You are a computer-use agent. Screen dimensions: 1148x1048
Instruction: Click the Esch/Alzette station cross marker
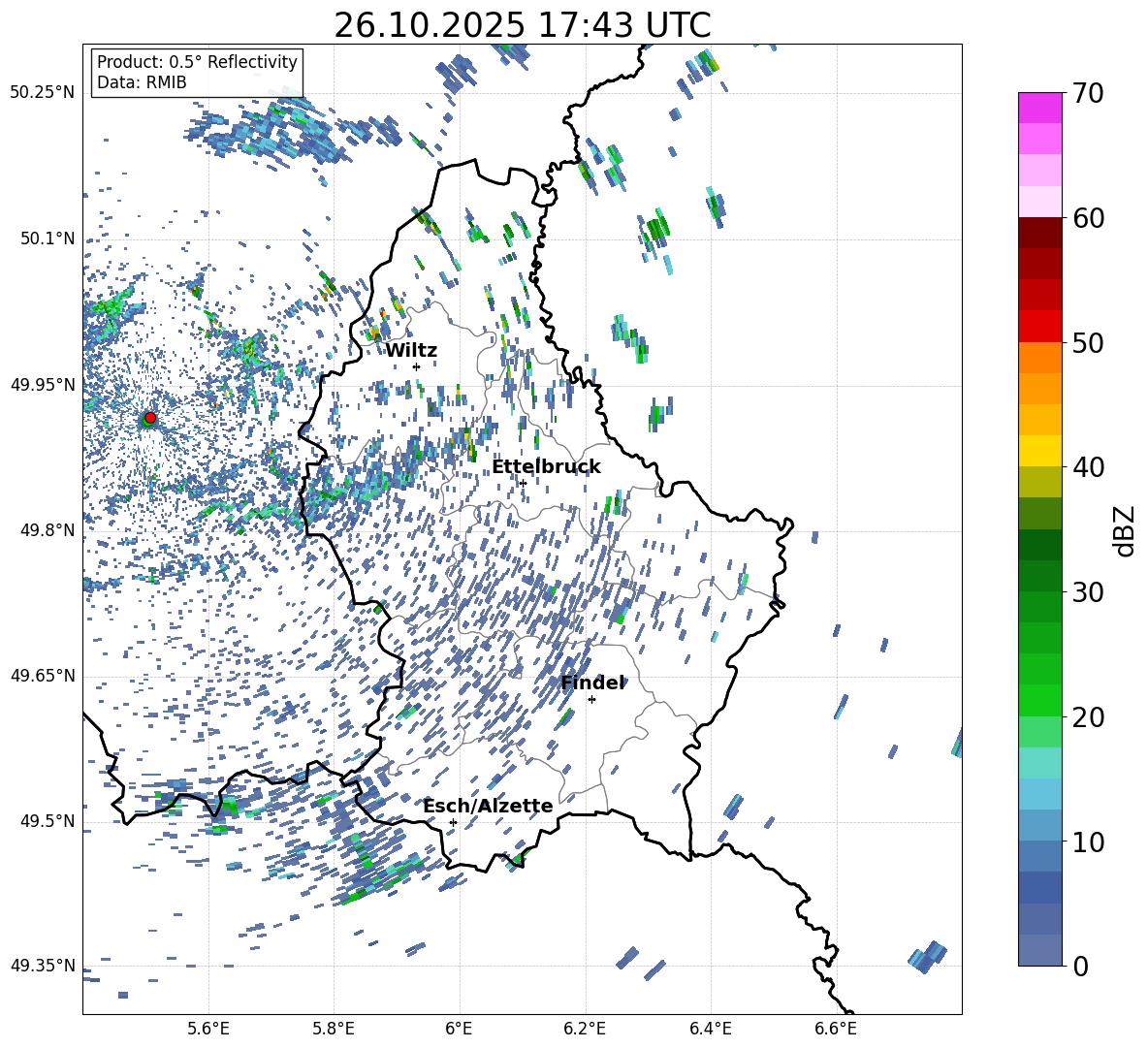[x=453, y=822]
